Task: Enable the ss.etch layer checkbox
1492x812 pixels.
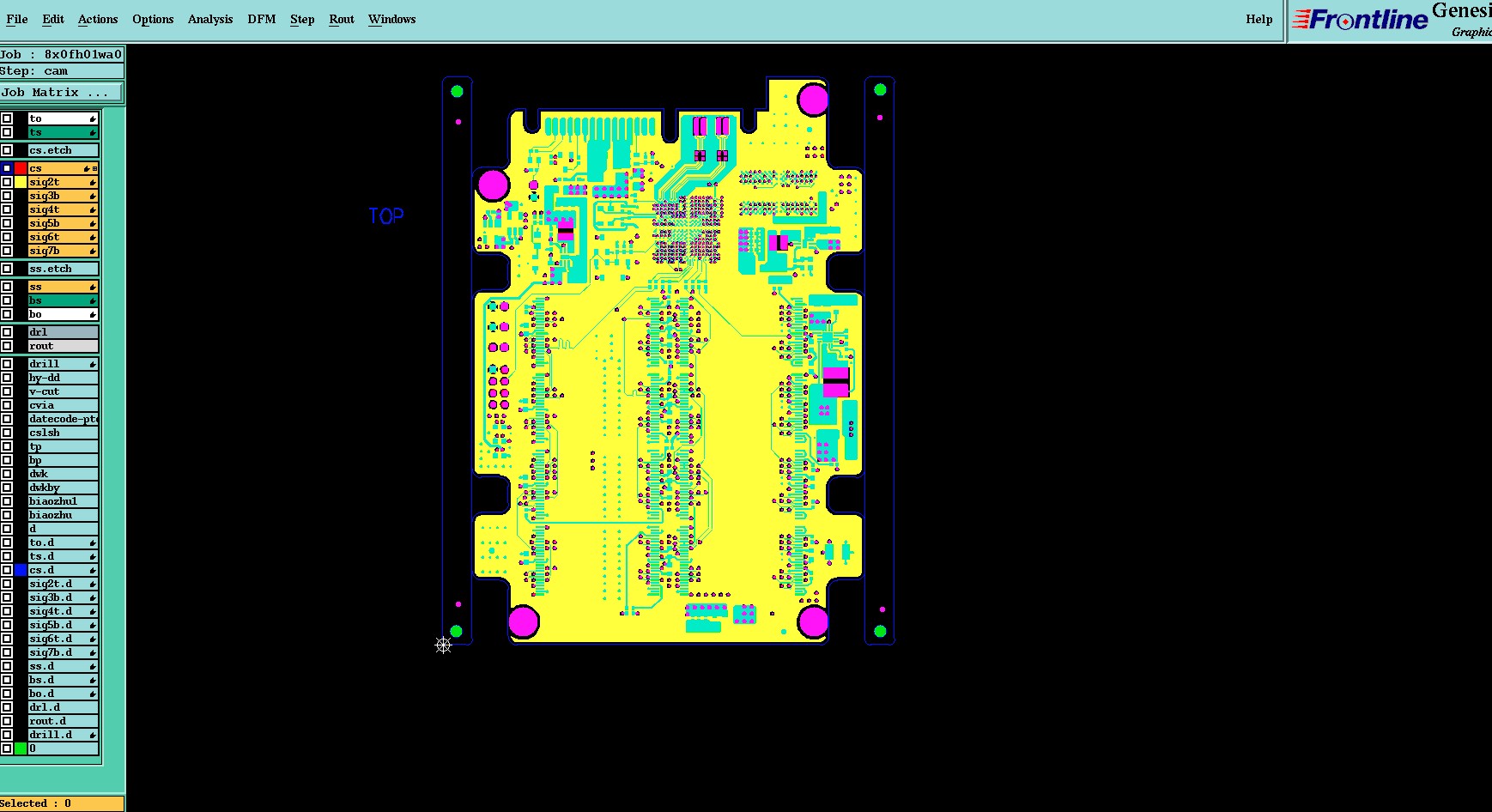Action: (7, 269)
